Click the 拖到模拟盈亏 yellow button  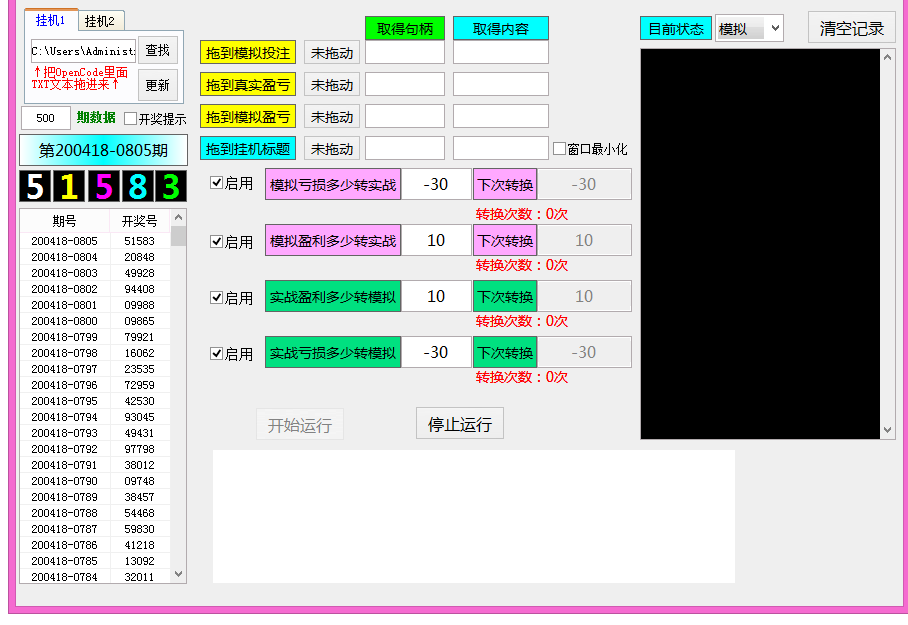pos(248,116)
